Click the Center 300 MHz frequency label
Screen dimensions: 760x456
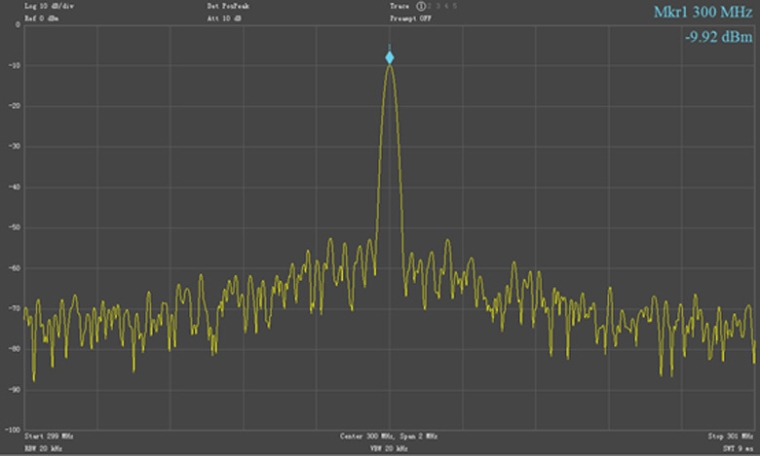[367, 437]
